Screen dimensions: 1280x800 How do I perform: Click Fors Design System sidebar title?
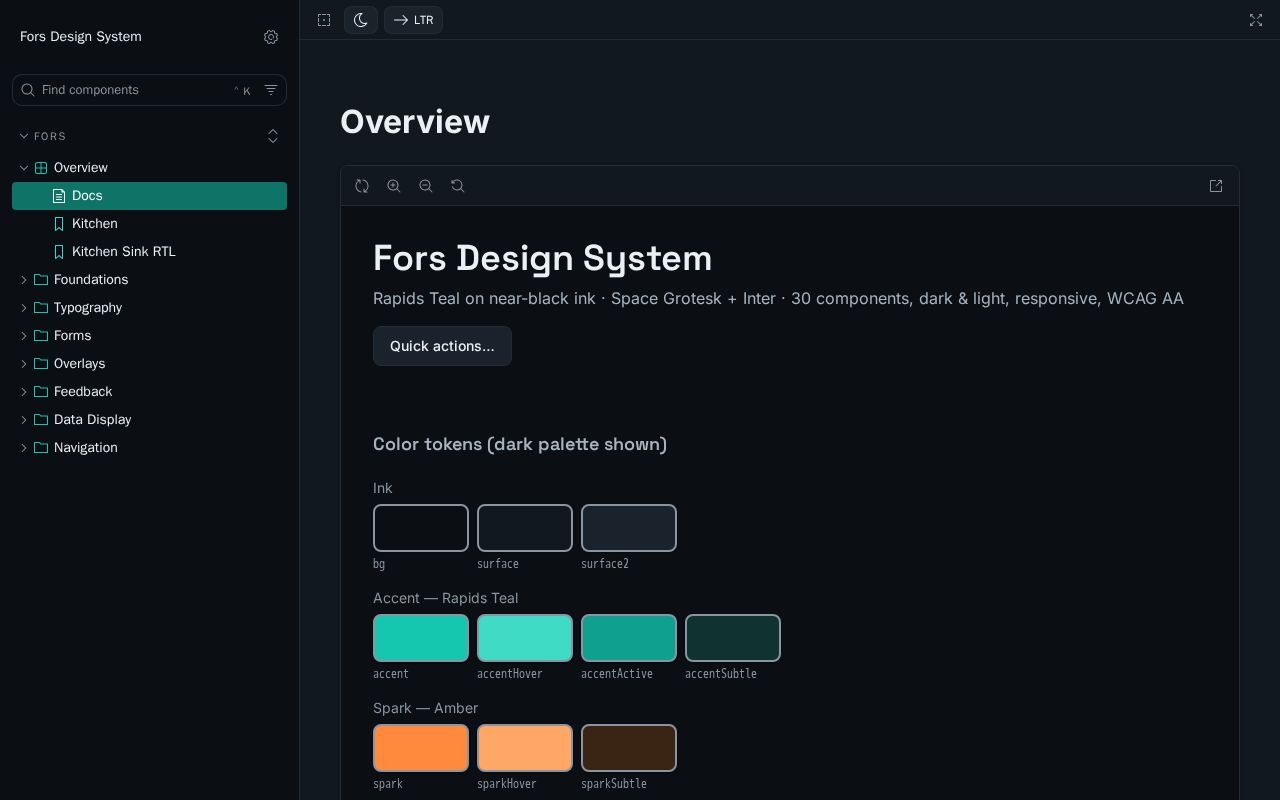[81, 37]
